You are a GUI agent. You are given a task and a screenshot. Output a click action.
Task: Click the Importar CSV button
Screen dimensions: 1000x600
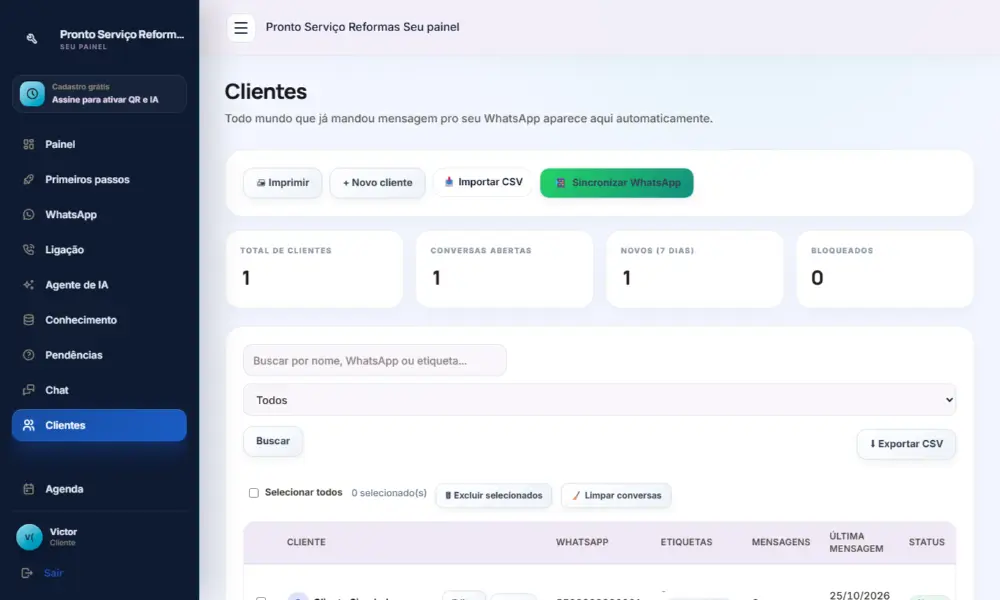pos(483,182)
